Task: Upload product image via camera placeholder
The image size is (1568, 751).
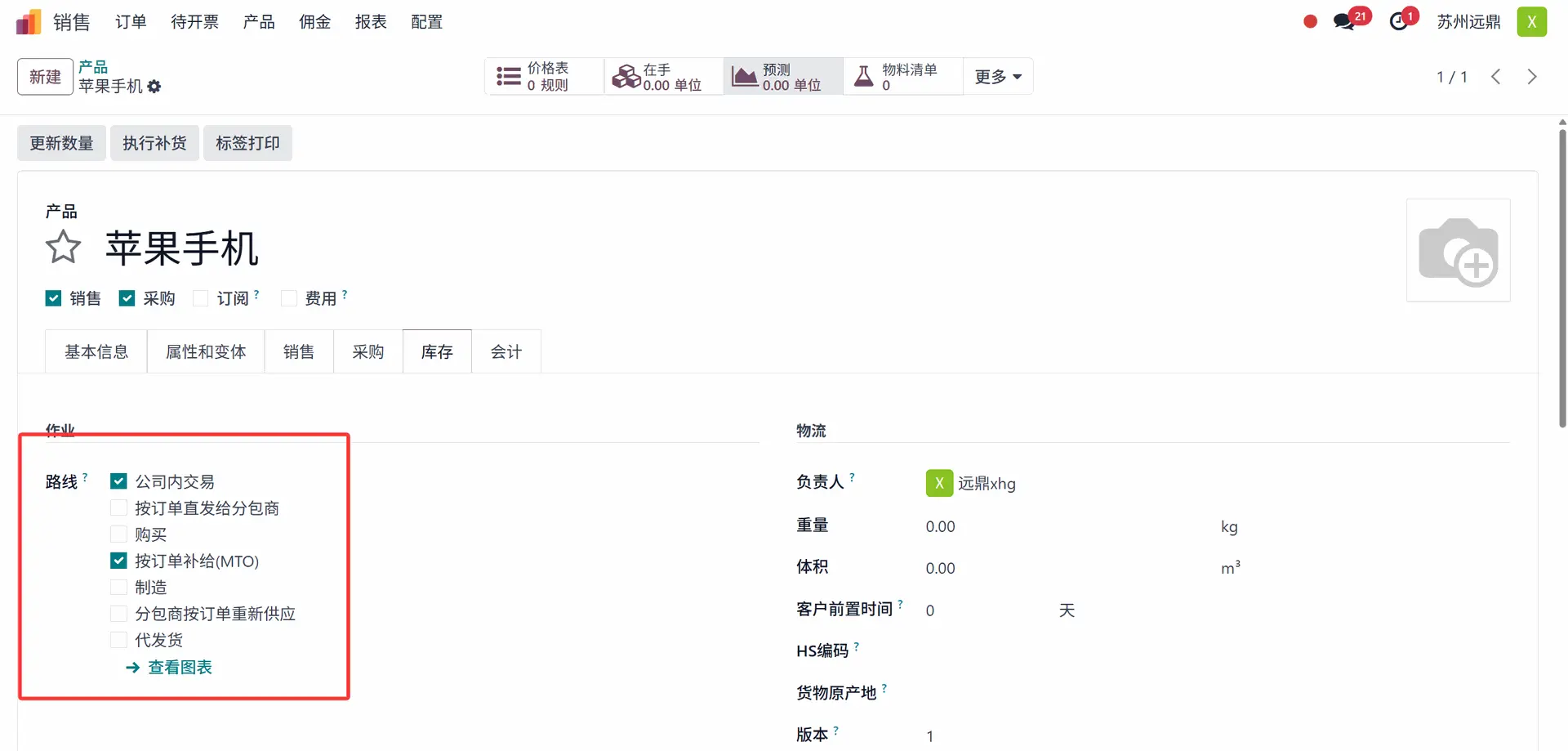Action: (1458, 250)
